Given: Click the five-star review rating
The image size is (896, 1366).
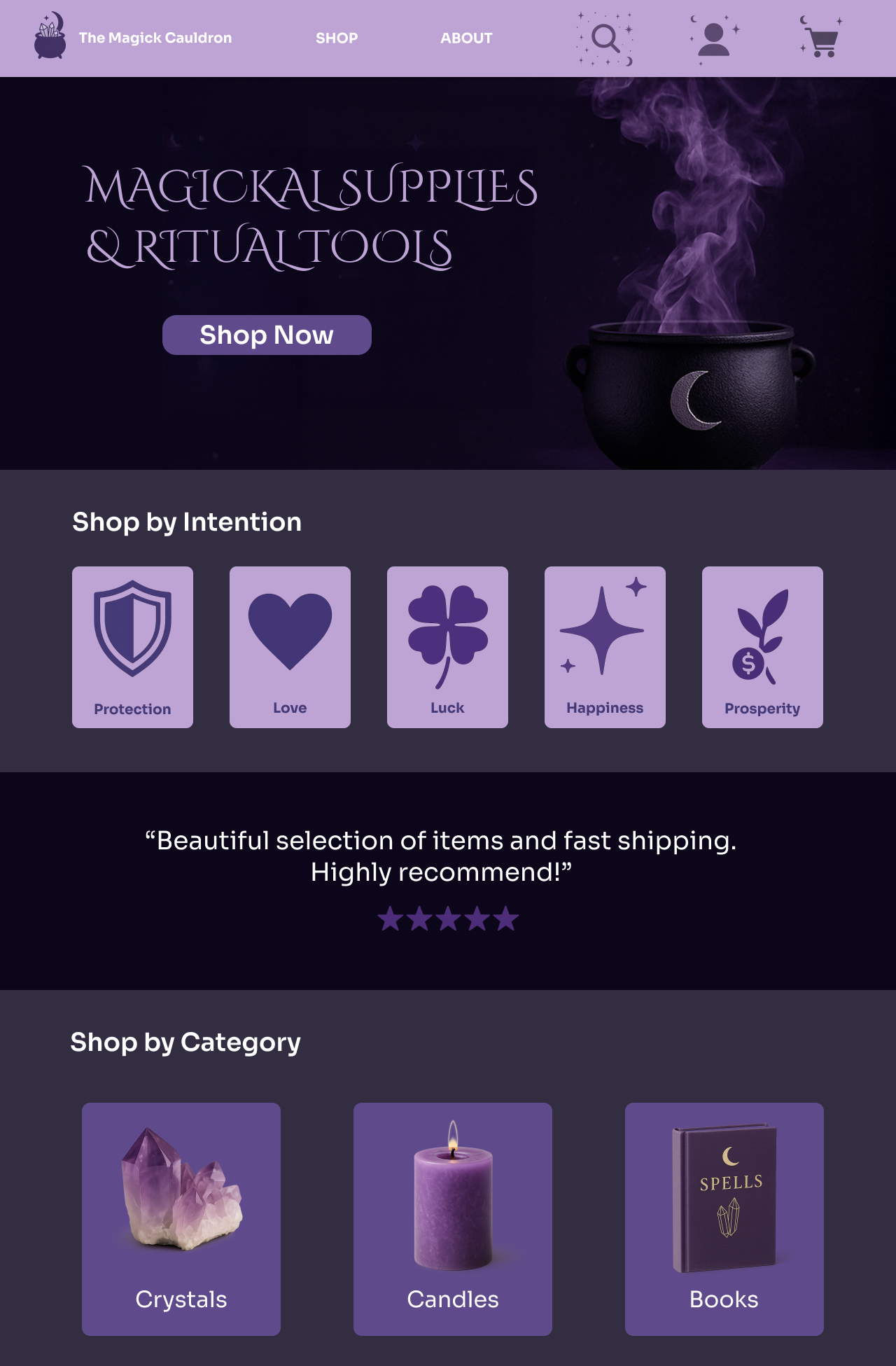Looking at the screenshot, I should (x=448, y=919).
